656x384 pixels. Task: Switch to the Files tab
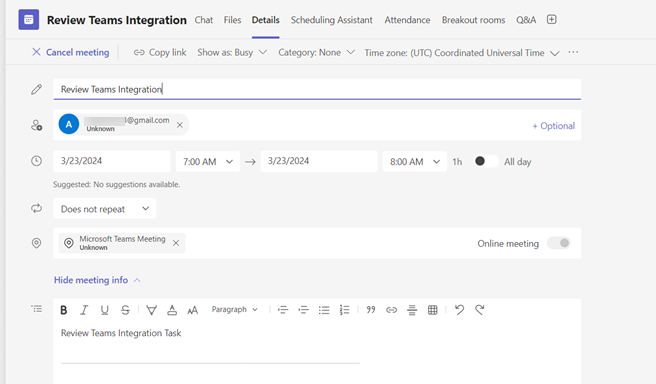coord(232,20)
